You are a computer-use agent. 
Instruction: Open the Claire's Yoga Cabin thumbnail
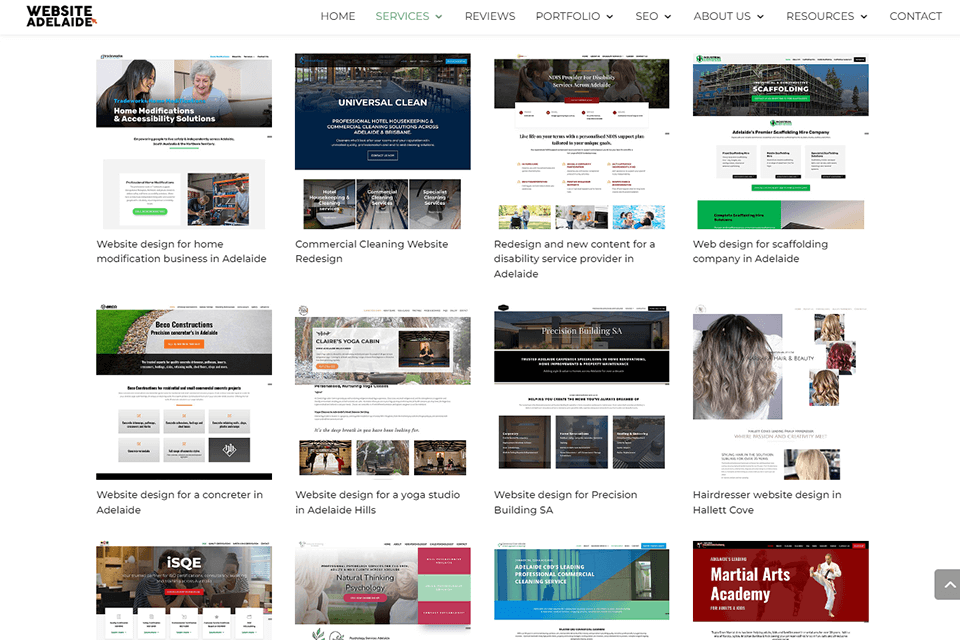tap(383, 392)
